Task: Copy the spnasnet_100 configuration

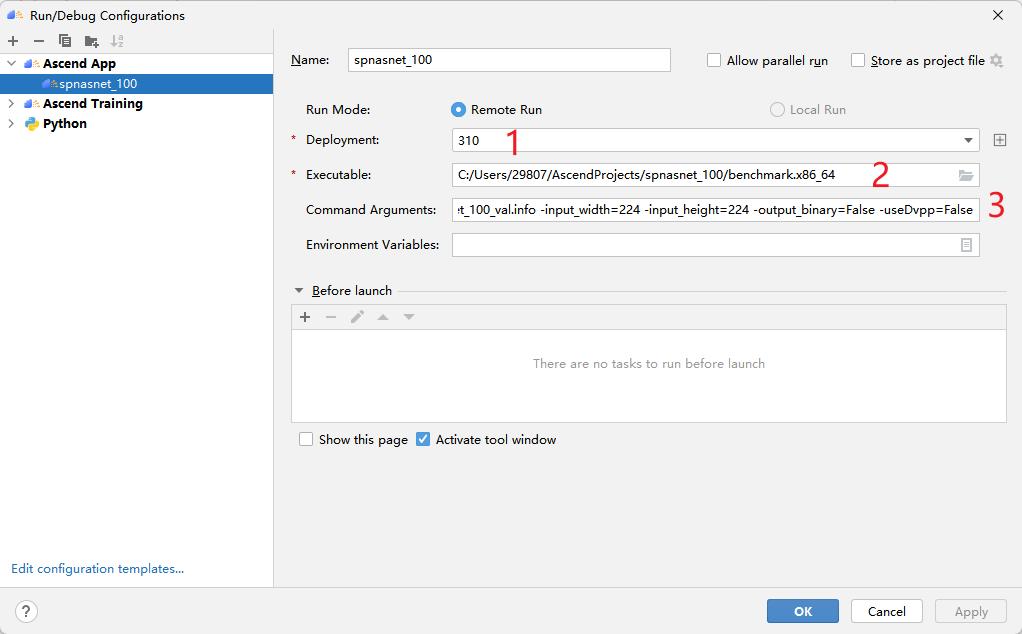Action: click(62, 41)
